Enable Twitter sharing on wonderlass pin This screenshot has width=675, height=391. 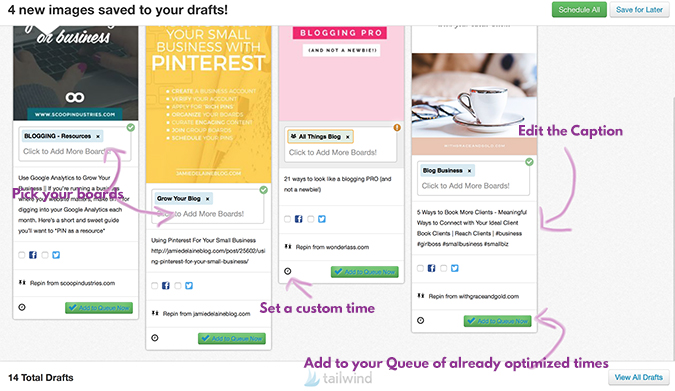click(311, 219)
